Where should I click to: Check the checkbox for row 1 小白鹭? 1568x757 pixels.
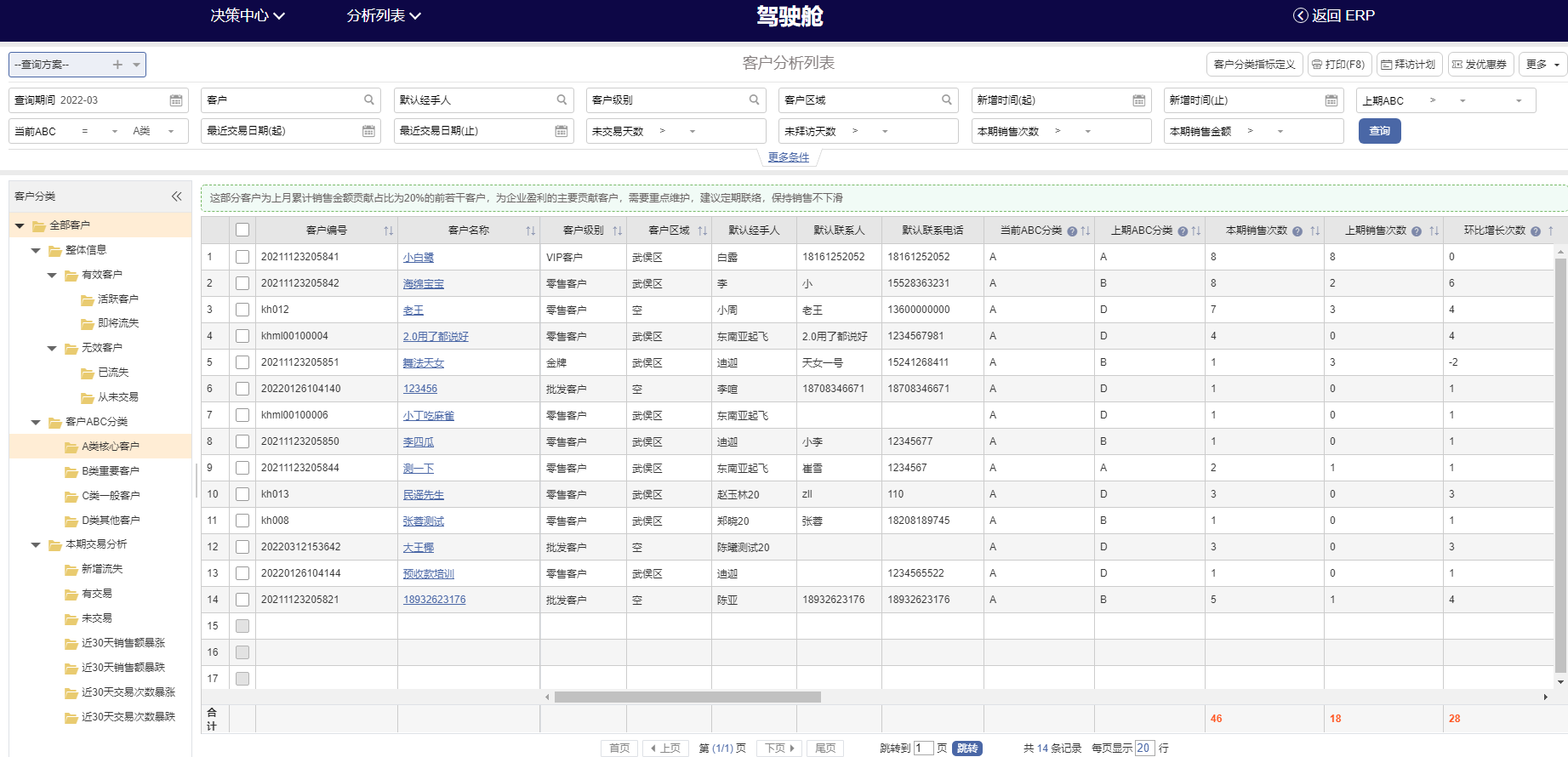242,257
